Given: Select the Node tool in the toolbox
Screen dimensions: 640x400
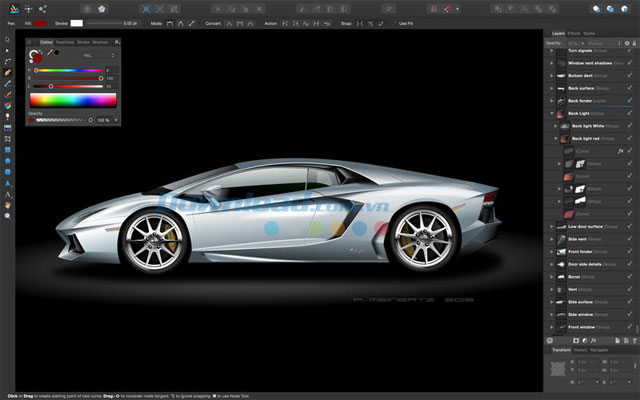Looking at the screenshot, I should pyautogui.click(x=7, y=51).
